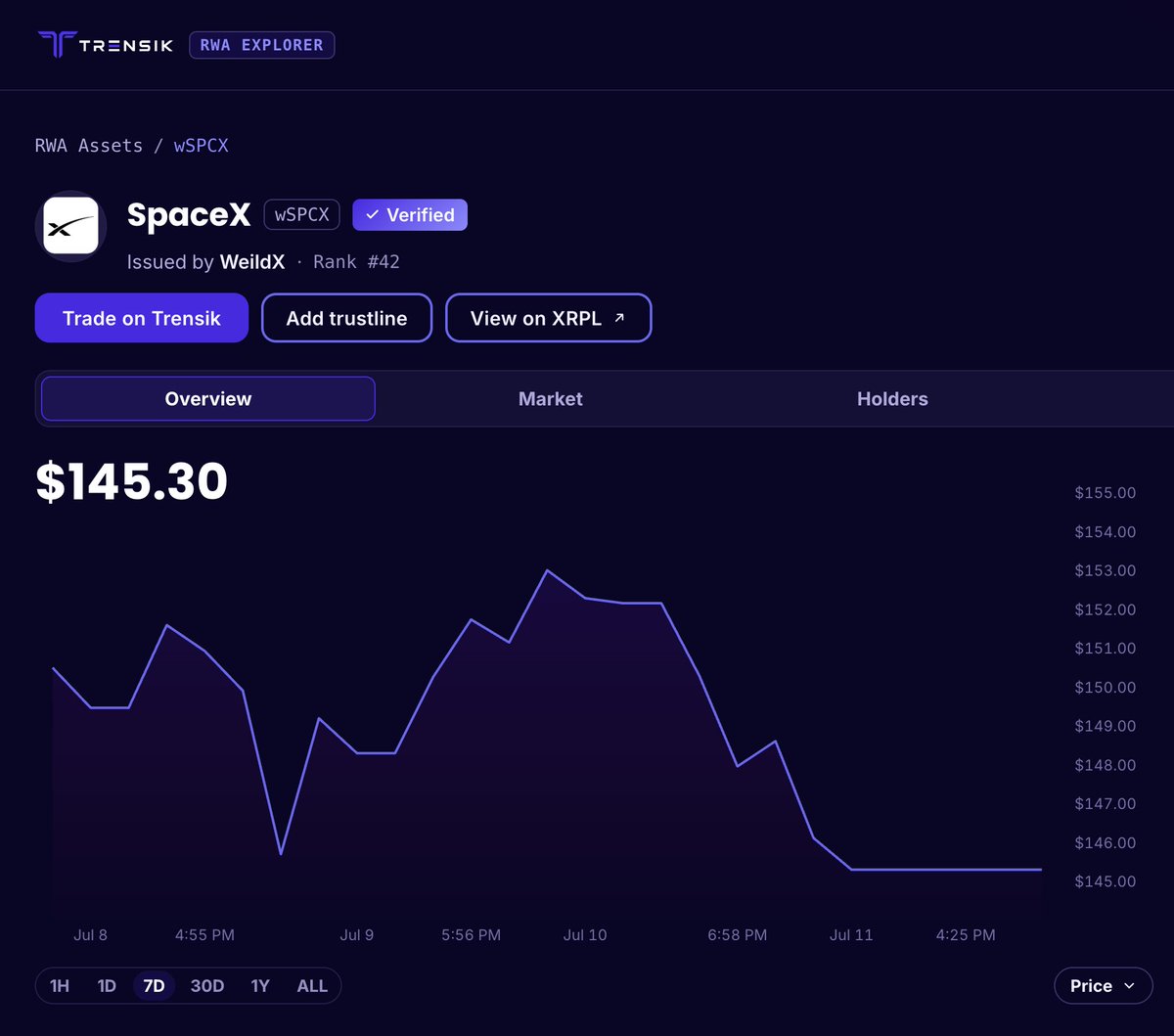Click the Jul 10 date label

point(585,935)
